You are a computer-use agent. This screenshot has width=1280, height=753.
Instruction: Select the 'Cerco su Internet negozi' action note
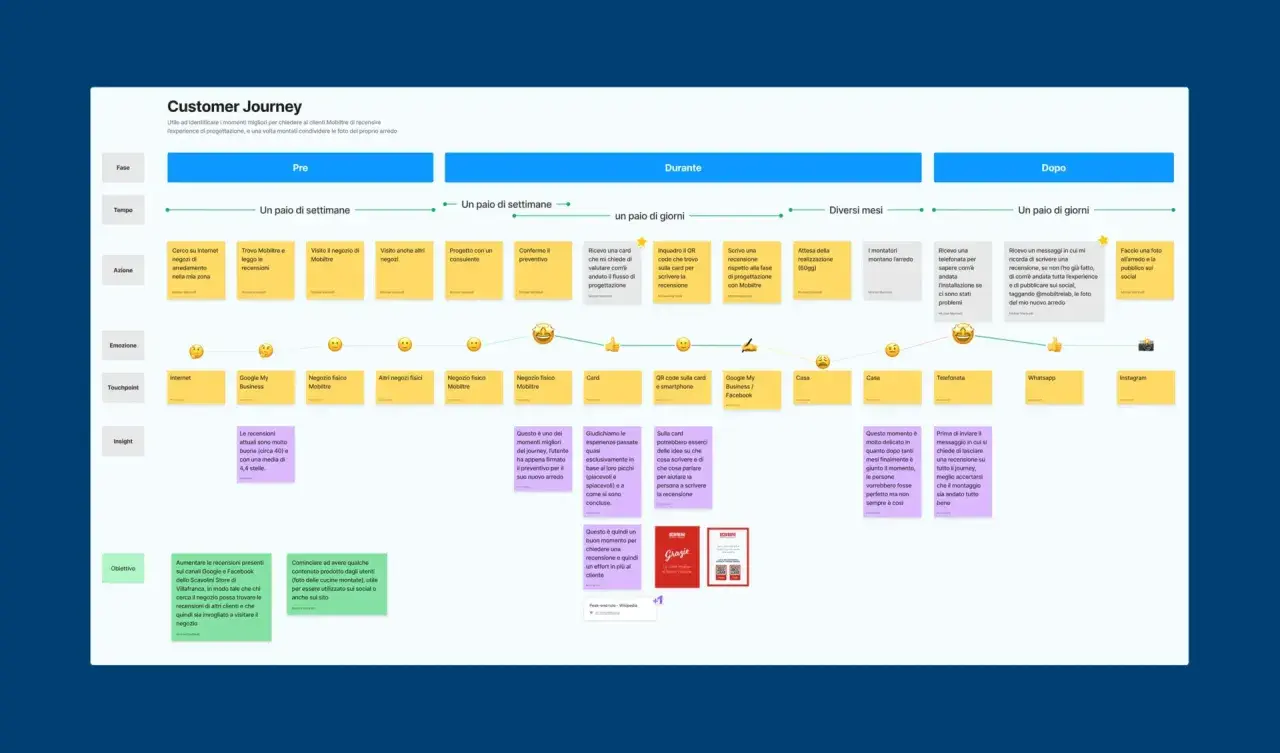[x=196, y=270]
